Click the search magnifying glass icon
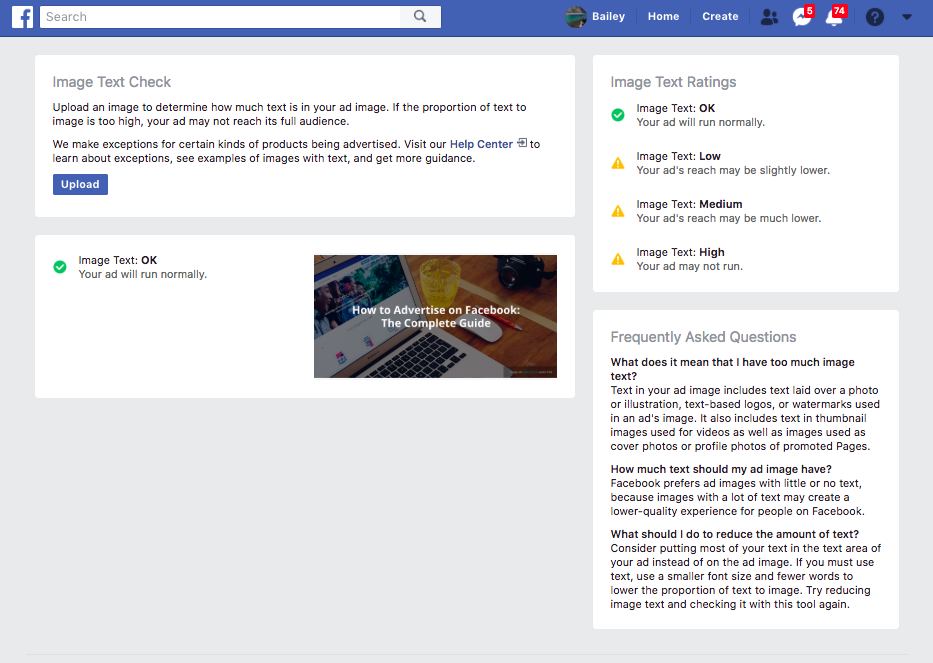 pyautogui.click(x=419, y=16)
